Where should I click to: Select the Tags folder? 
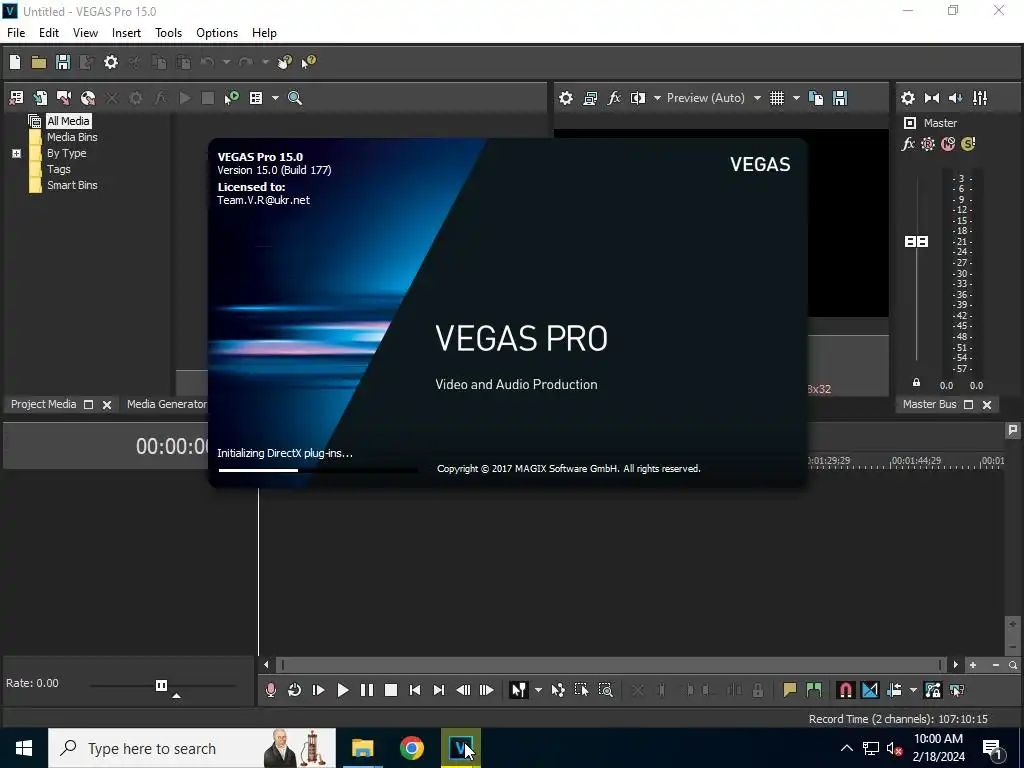coord(59,169)
